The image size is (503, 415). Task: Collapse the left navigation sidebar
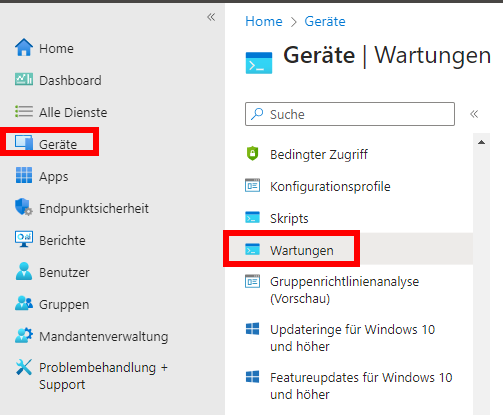tap(211, 17)
